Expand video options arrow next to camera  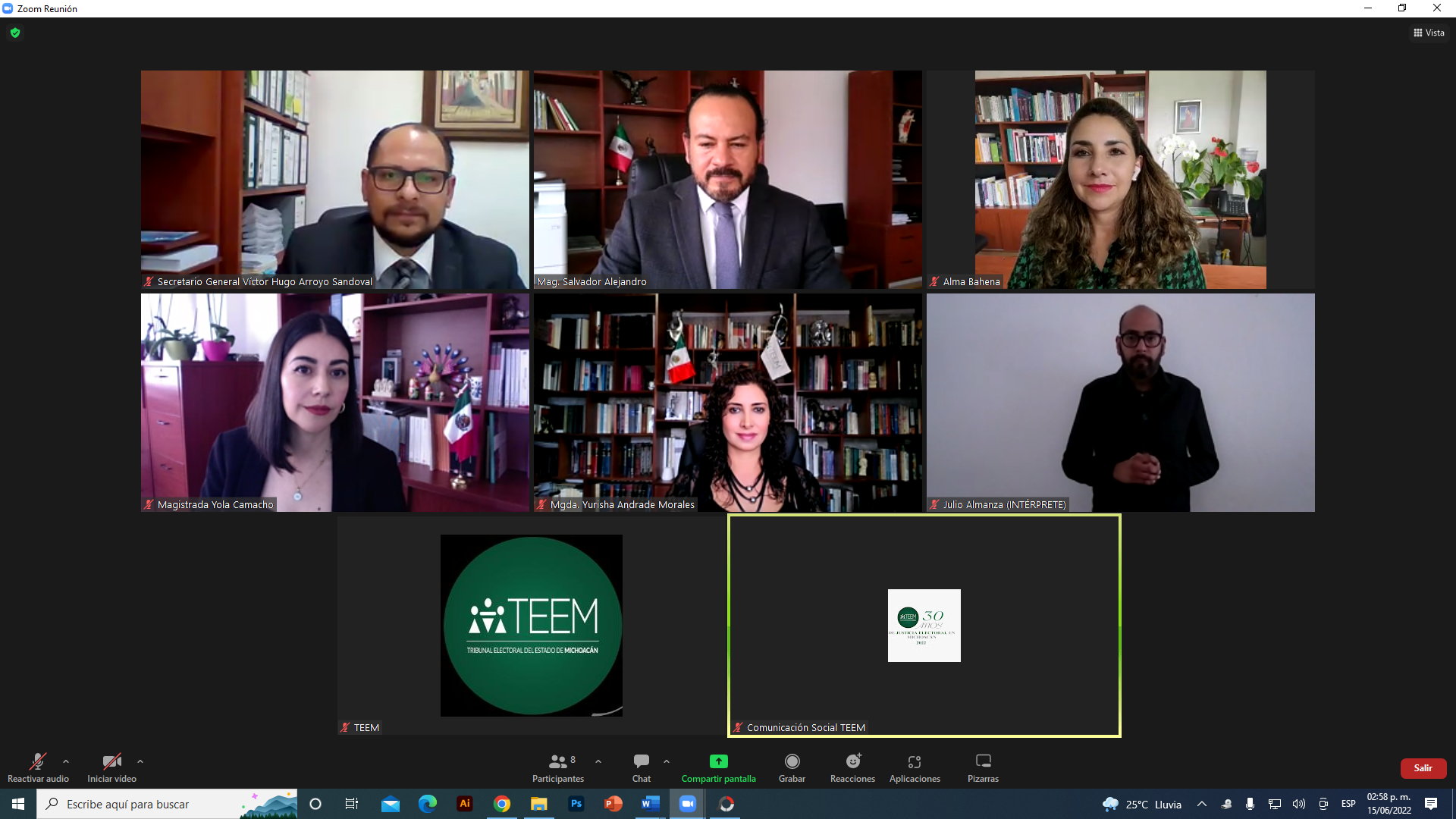click(x=140, y=761)
